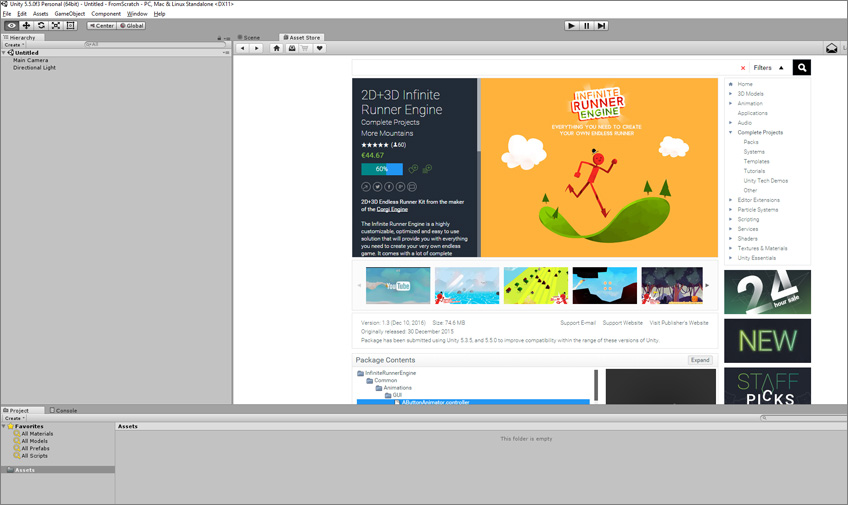
Task: Clear the Asset Store search field
Action: click(743, 68)
